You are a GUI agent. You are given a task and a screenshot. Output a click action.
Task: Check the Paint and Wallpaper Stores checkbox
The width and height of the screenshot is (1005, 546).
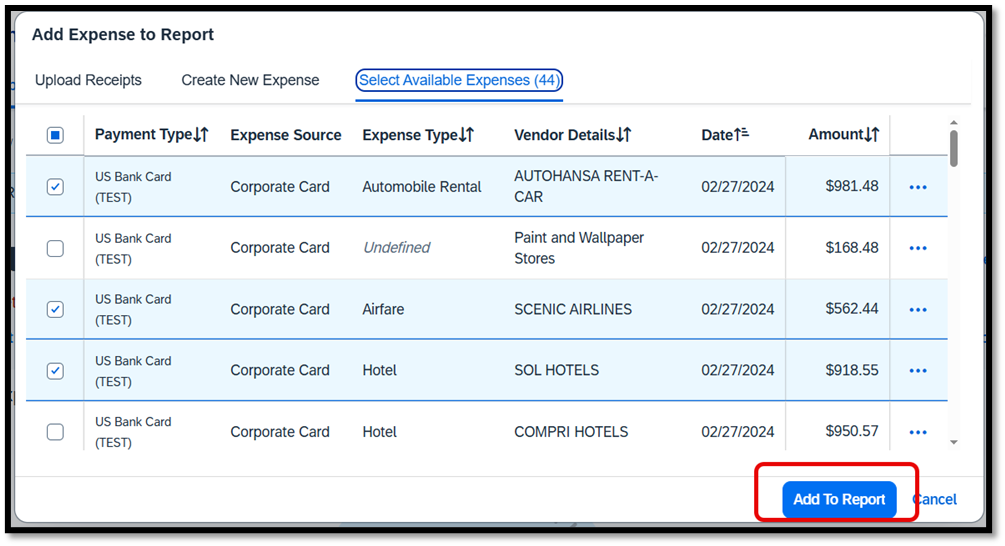click(x=55, y=248)
